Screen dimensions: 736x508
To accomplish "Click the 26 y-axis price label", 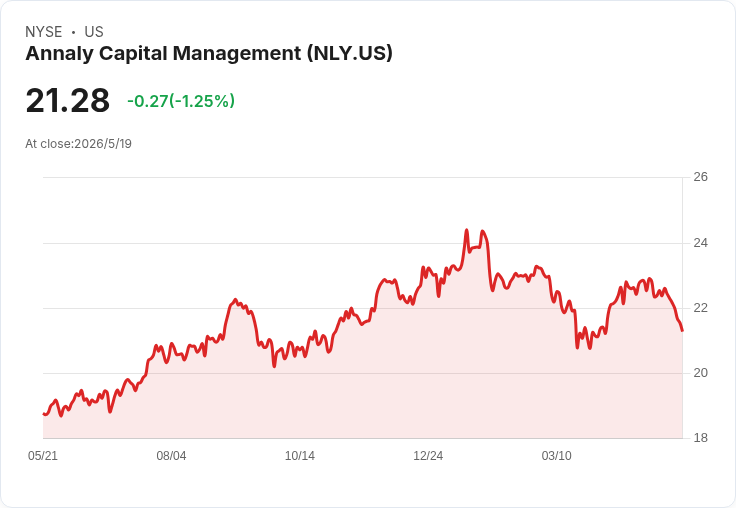I will 700,177.
